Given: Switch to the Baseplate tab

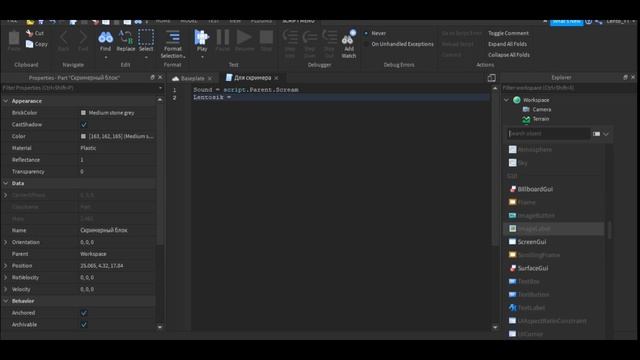Looking at the screenshot, I should coord(192,78).
